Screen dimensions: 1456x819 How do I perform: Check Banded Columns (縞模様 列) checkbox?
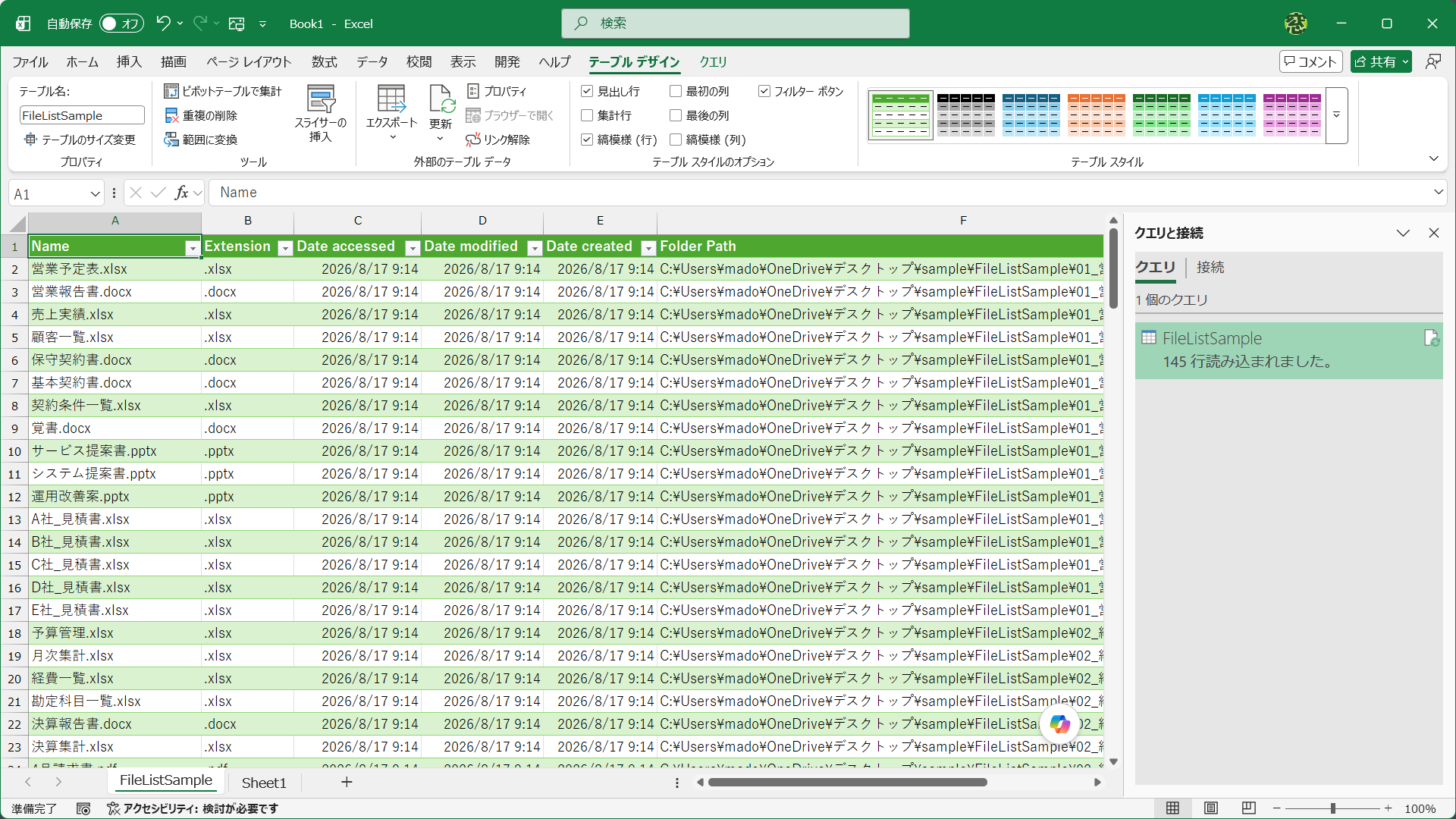pos(676,140)
